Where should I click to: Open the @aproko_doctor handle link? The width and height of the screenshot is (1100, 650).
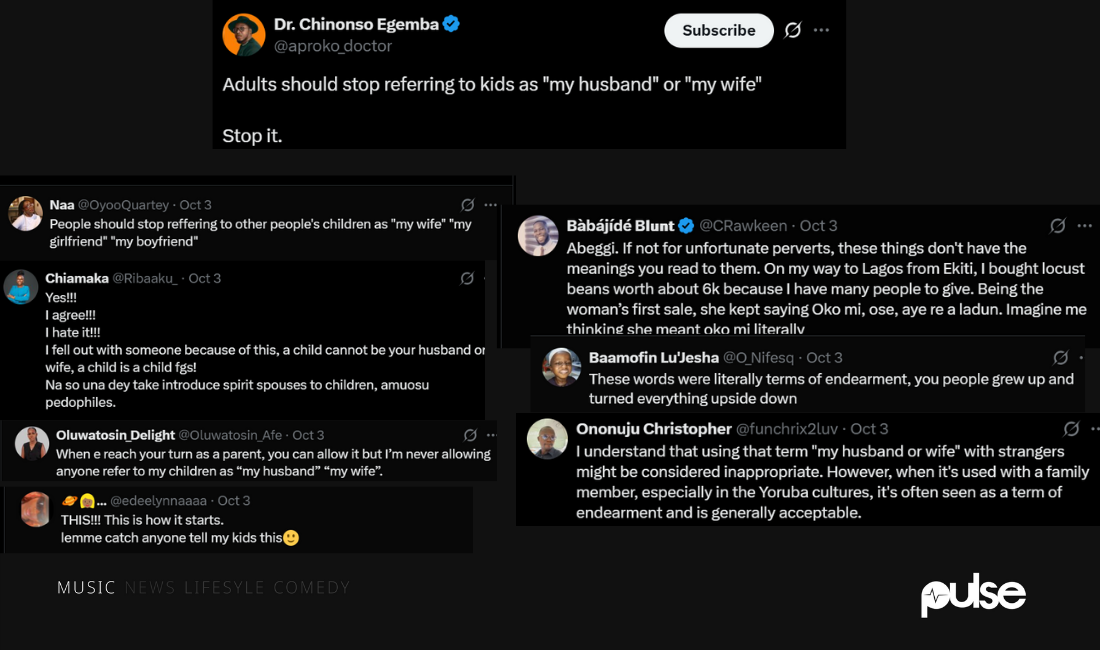pos(333,46)
